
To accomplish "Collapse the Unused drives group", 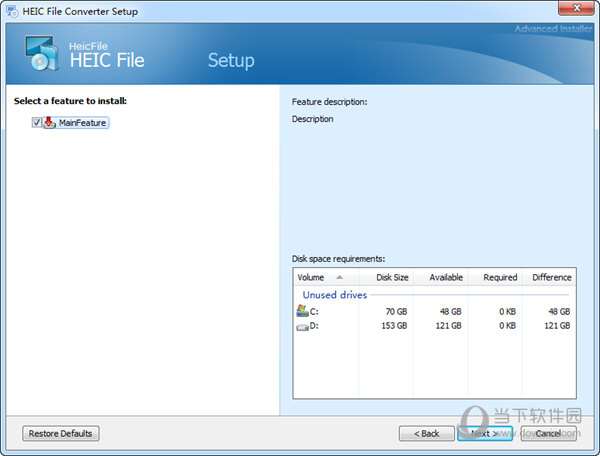I will [x=335, y=295].
